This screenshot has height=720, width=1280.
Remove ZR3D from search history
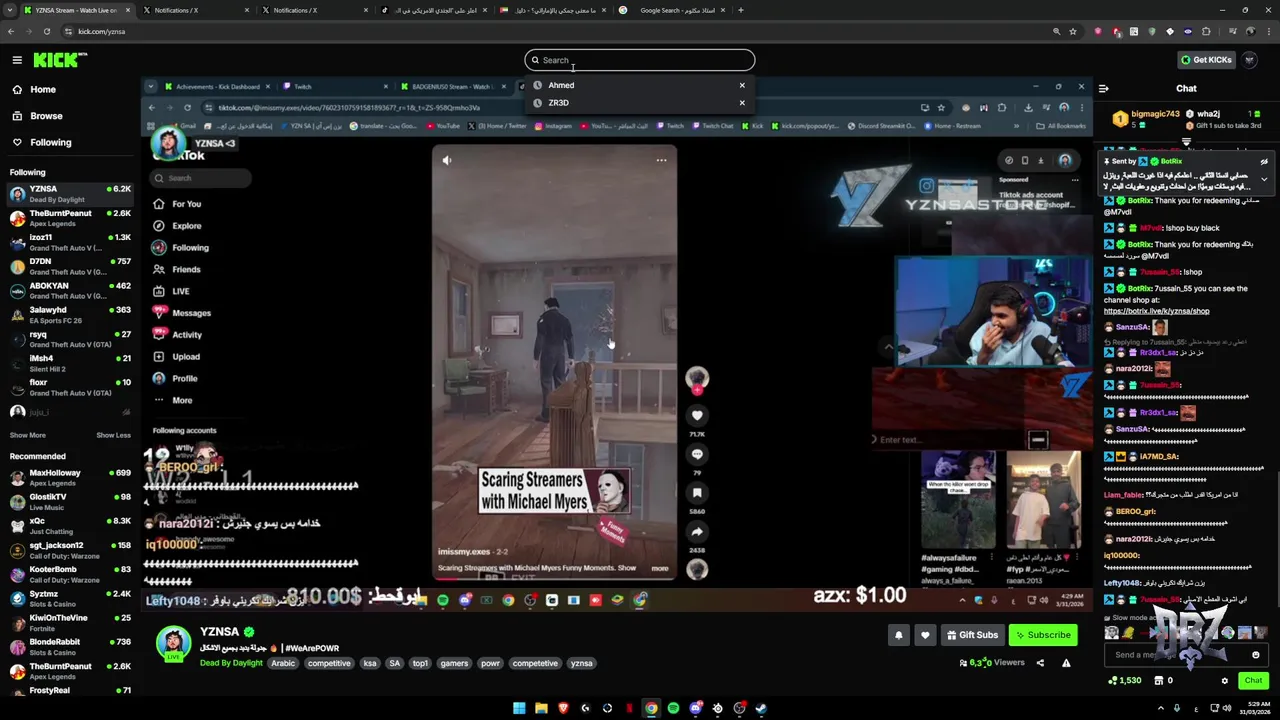tap(742, 103)
